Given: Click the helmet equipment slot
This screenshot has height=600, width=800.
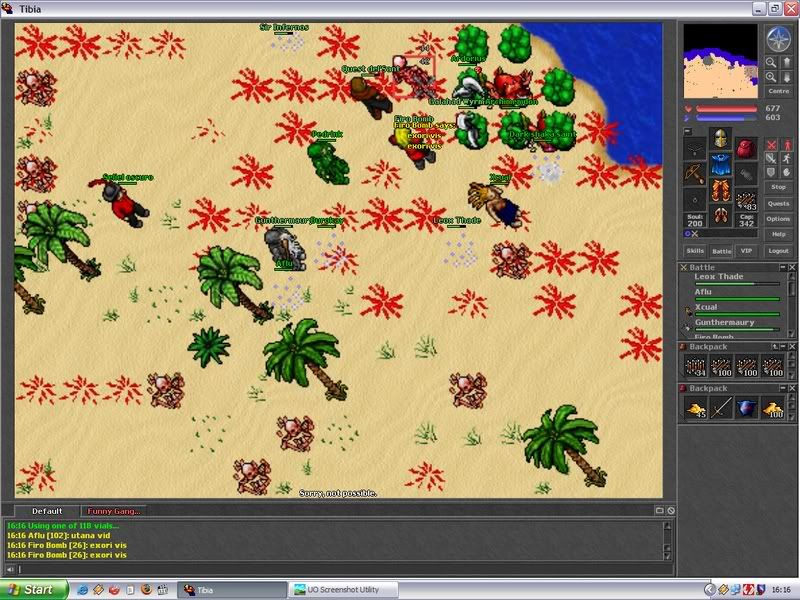Looking at the screenshot, I should (x=720, y=138).
